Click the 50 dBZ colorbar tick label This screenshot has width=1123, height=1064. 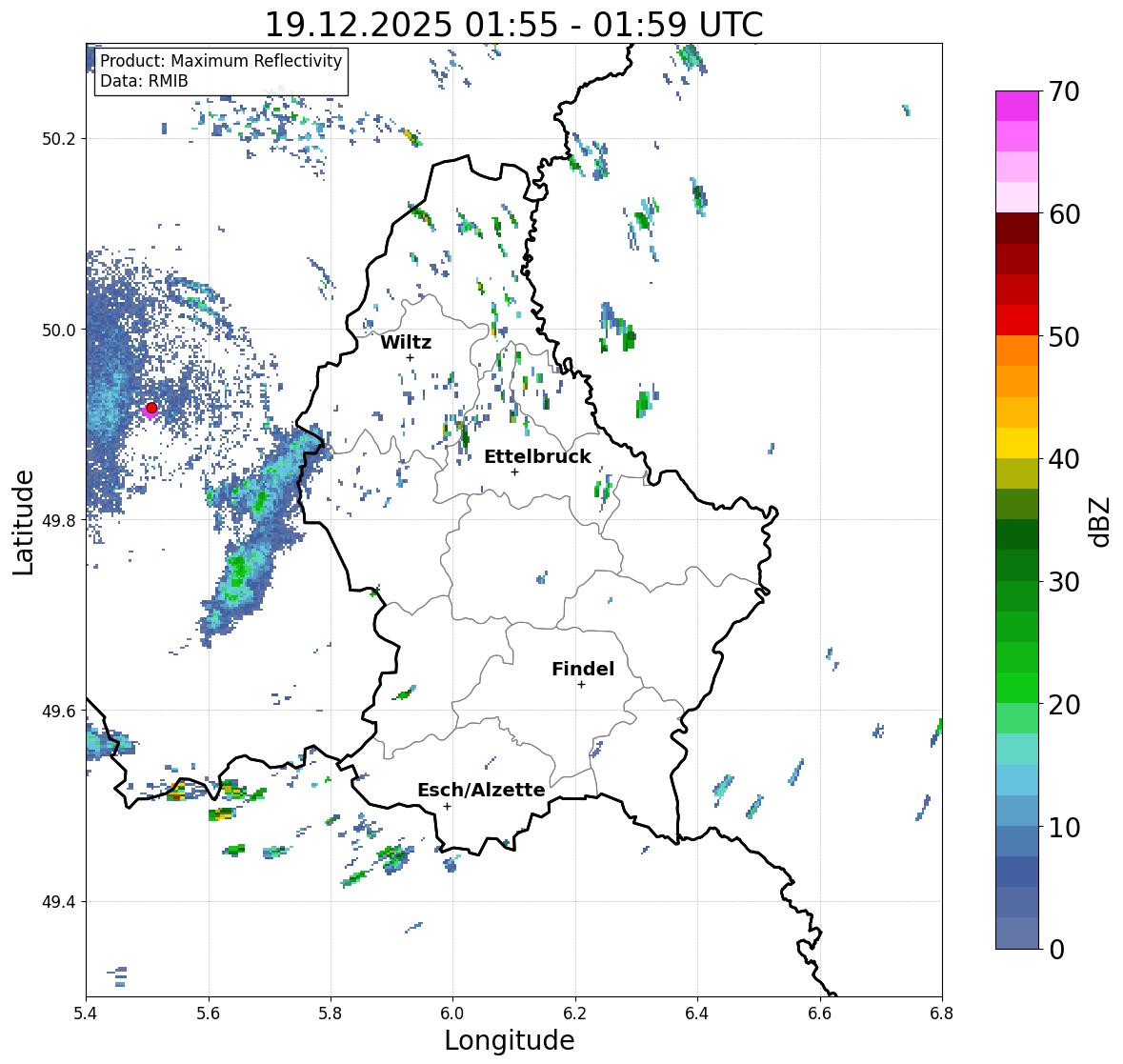pos(1064,336)
